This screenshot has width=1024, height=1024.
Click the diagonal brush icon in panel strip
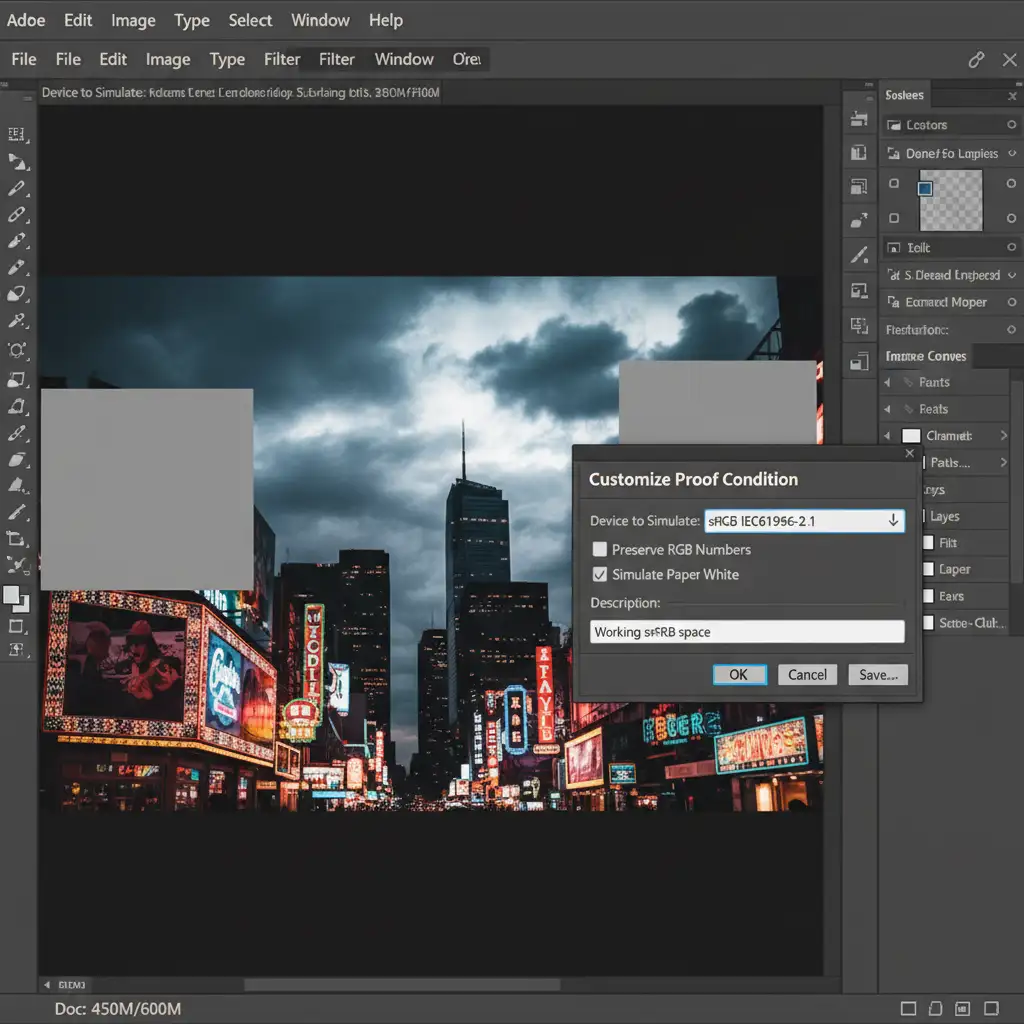pyautogui.click(x=858, y=255)
